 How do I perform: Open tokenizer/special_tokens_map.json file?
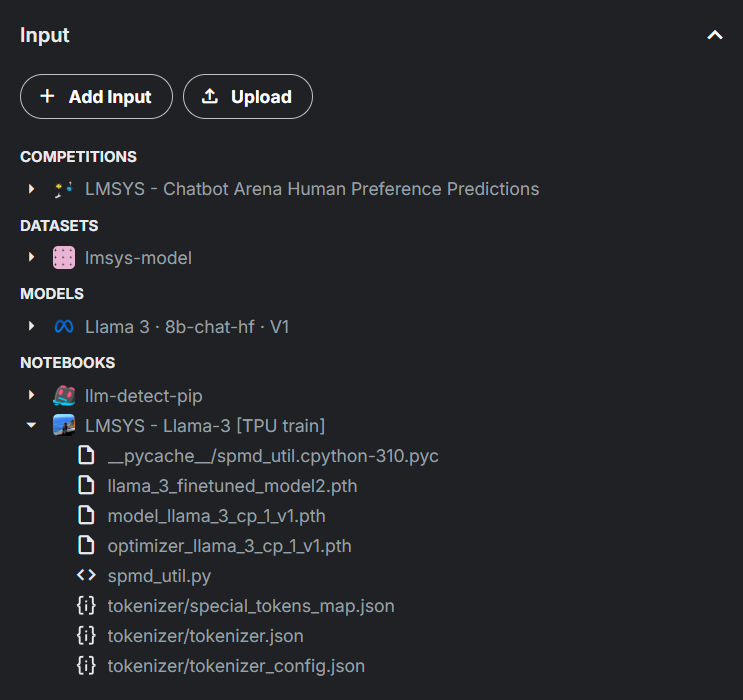[251, 606]
